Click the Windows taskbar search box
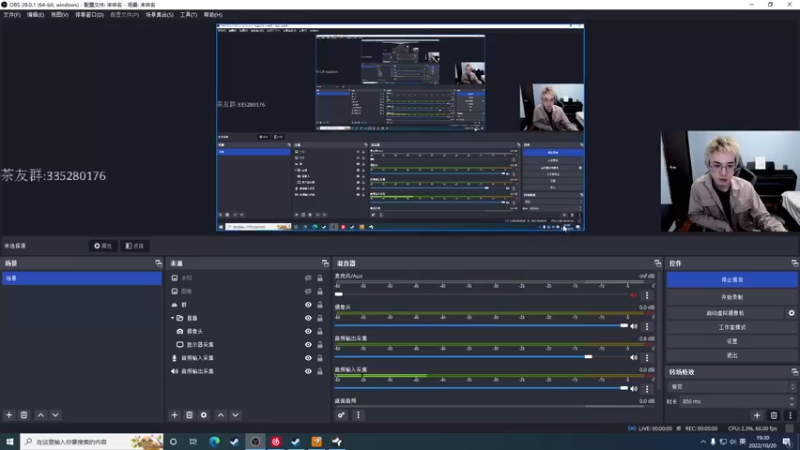 pyautogui.click(x=92, y=441)
